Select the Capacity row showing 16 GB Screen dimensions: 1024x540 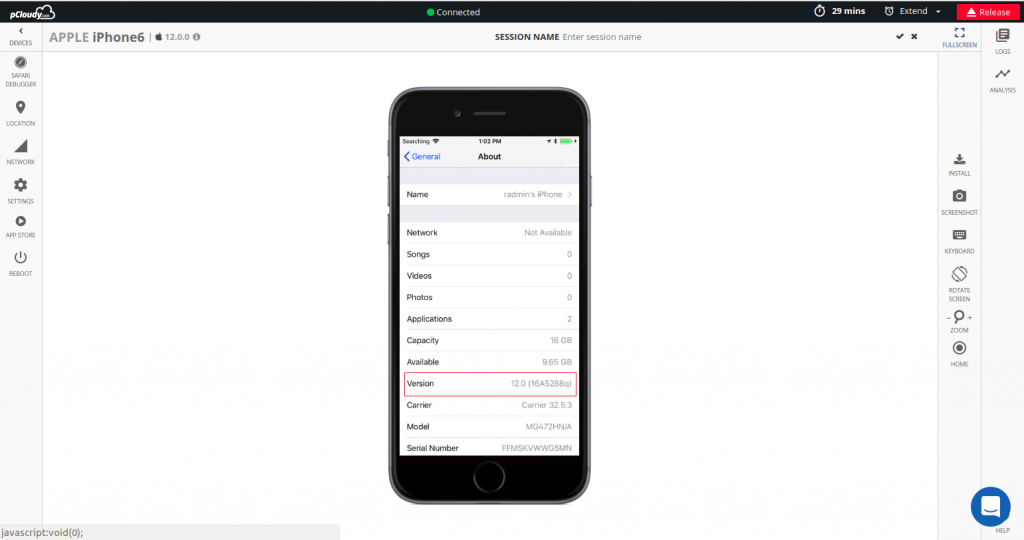pos(489,340)
